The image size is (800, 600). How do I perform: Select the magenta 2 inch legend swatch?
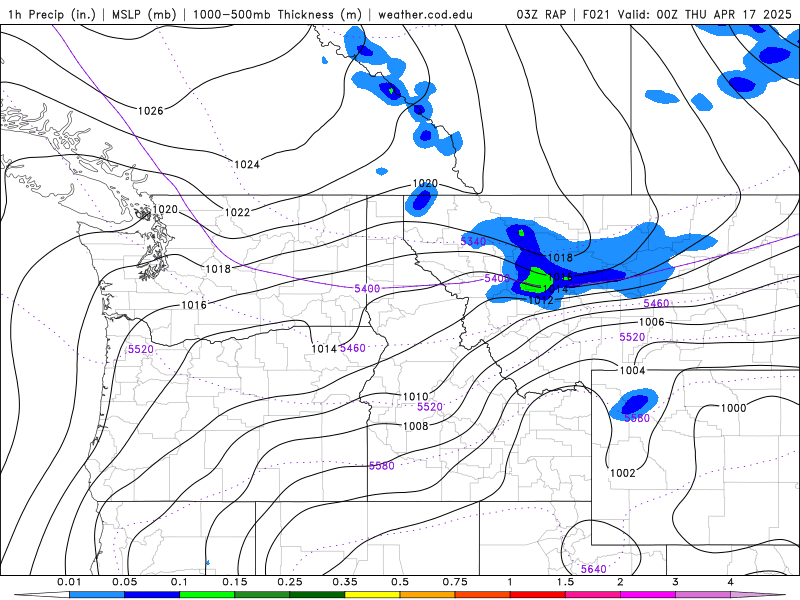[x=648, y=595]
